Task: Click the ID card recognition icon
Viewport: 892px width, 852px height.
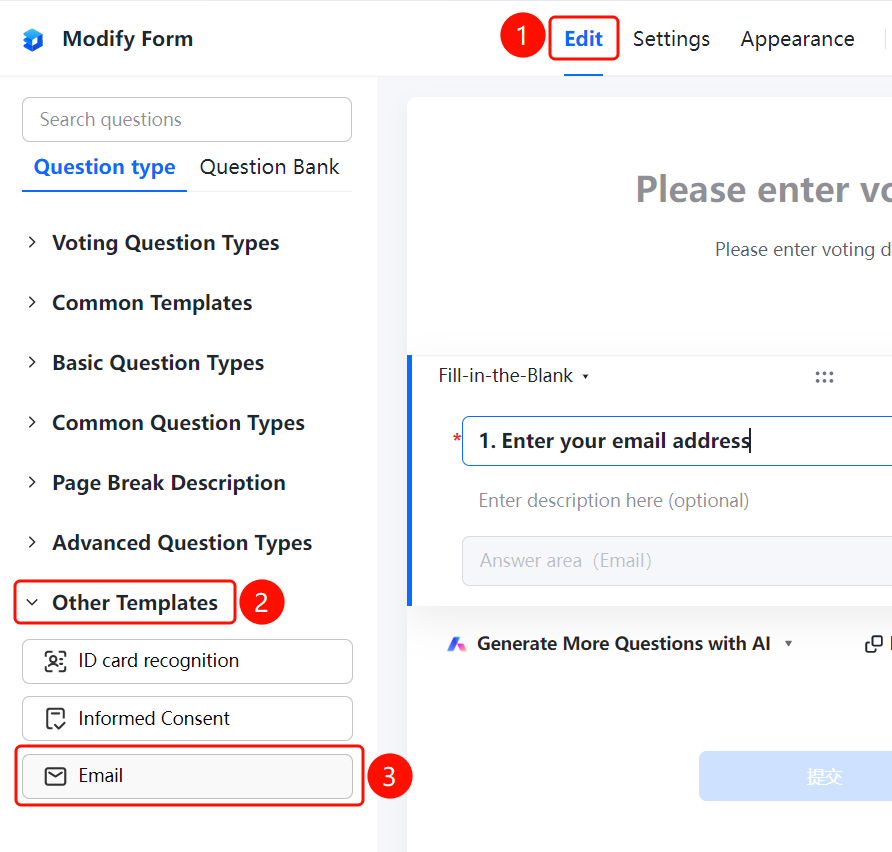Action: (x=55, y=661)
